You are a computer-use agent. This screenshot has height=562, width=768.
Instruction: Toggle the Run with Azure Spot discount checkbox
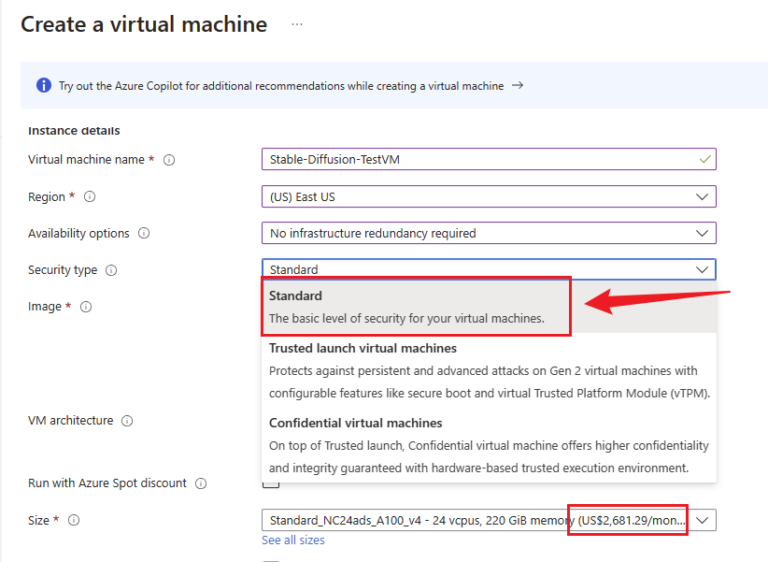tap(270, 484)
